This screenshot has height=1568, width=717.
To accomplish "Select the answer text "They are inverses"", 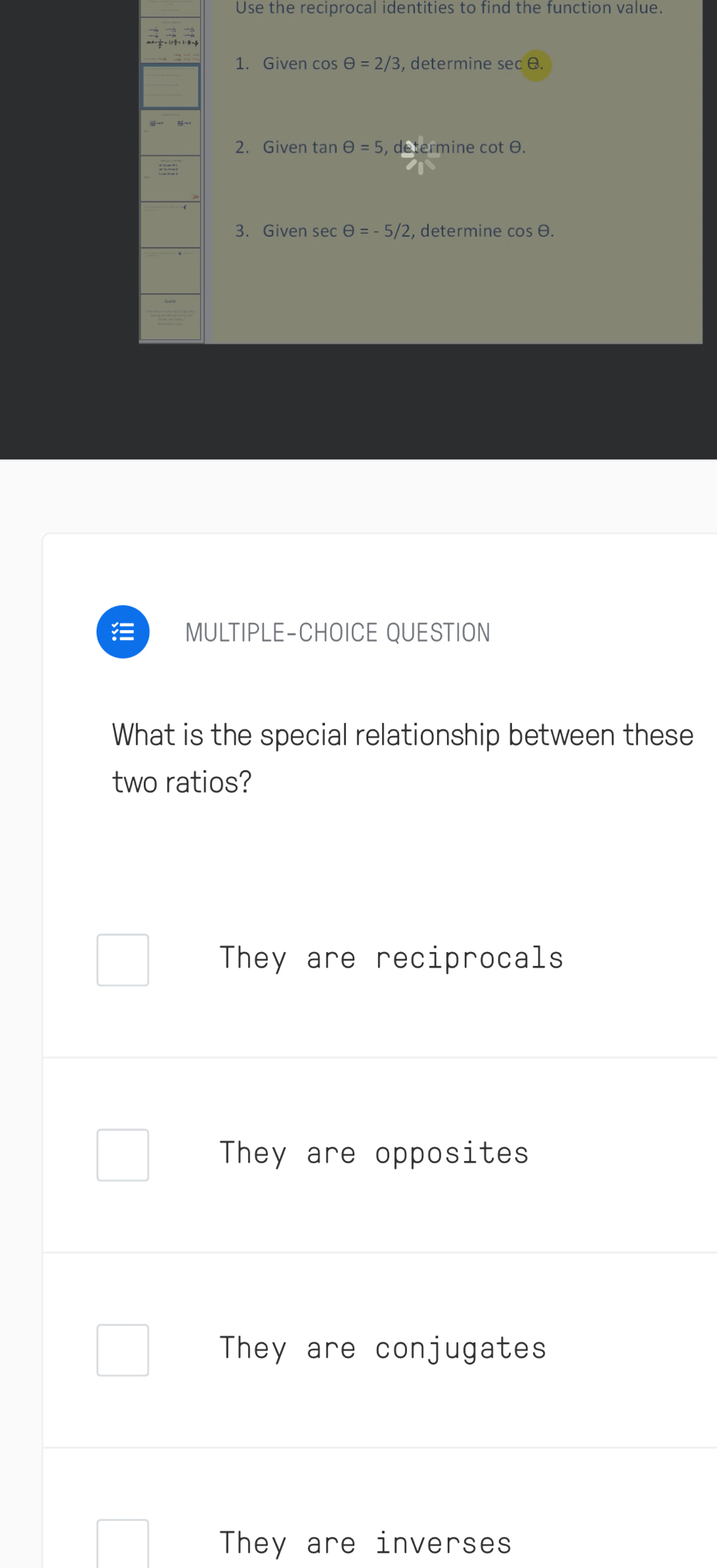I will pos(366,1543).
